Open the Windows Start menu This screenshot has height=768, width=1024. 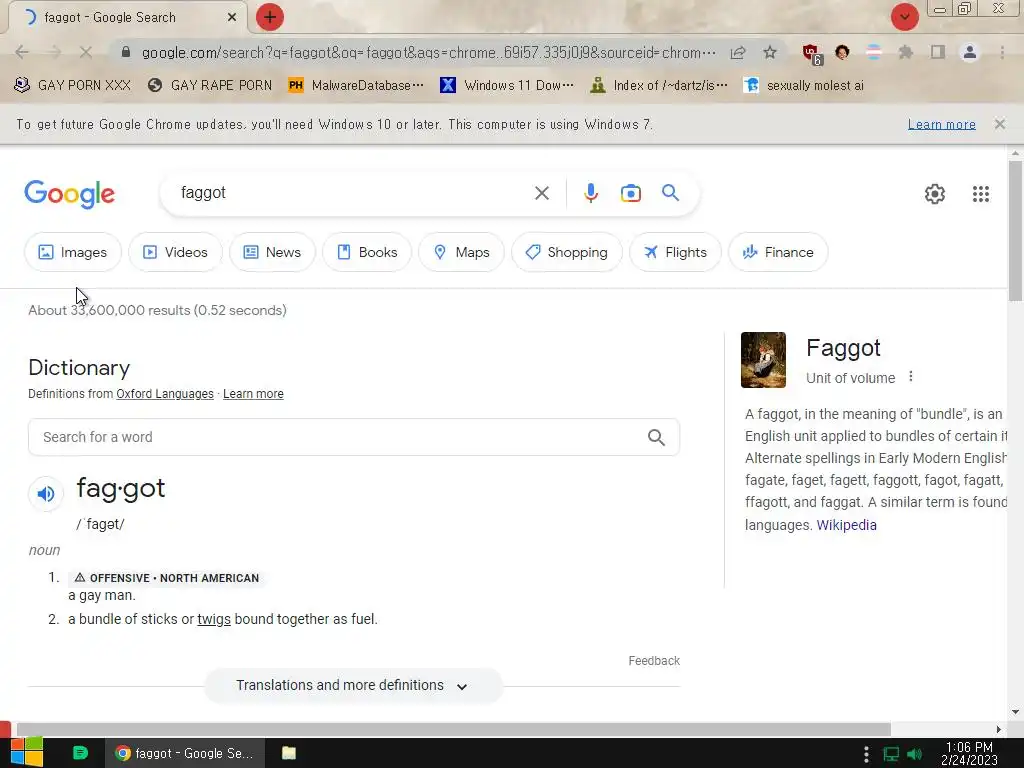[27, 753]
